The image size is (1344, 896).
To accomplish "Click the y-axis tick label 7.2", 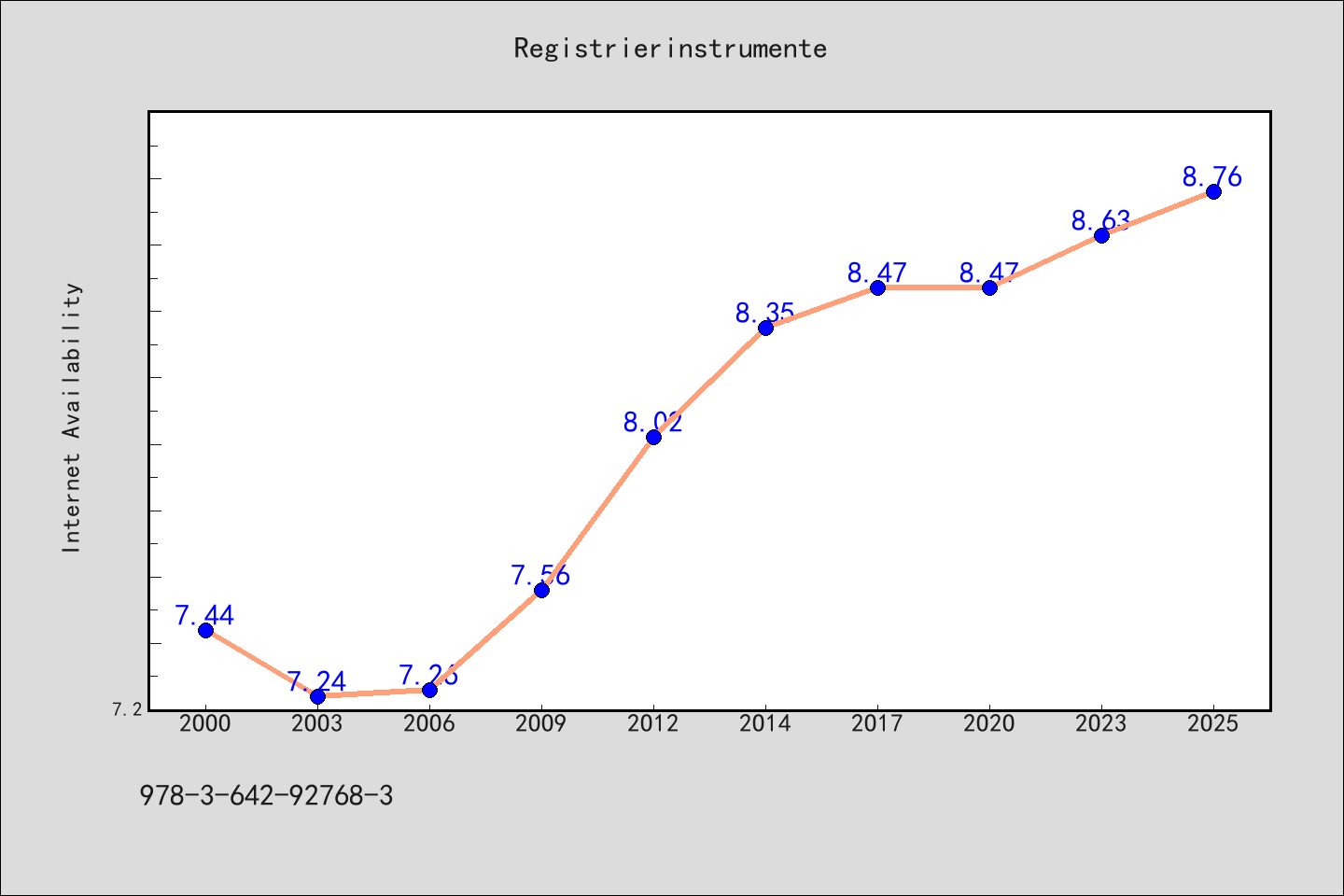I will coord(127,709).
